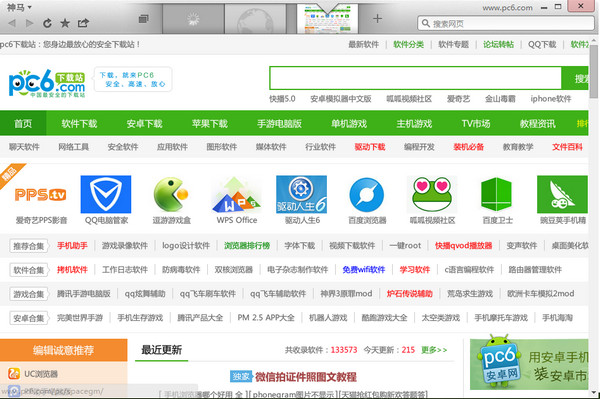Select the 软件合集 label button
The image size is (600, 399).
click(29, 270)
